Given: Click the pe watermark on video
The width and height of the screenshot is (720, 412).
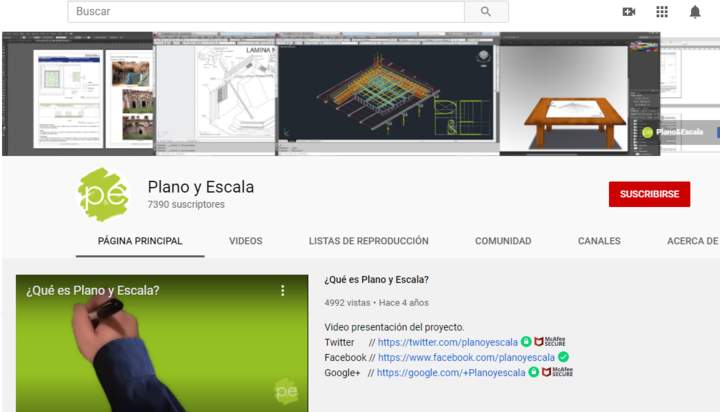Looking at the screenshot, I should [x=286, y=390].
